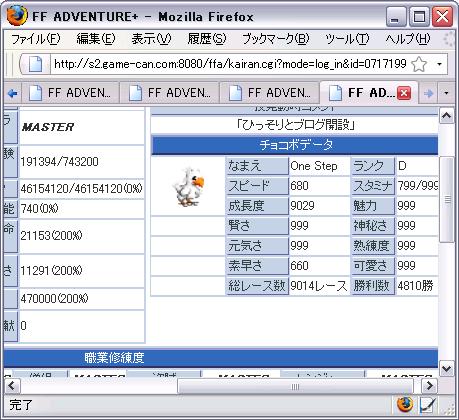Click the ランク value D
The width and height of the screenshot is (459, 420).
click(402, 166)
